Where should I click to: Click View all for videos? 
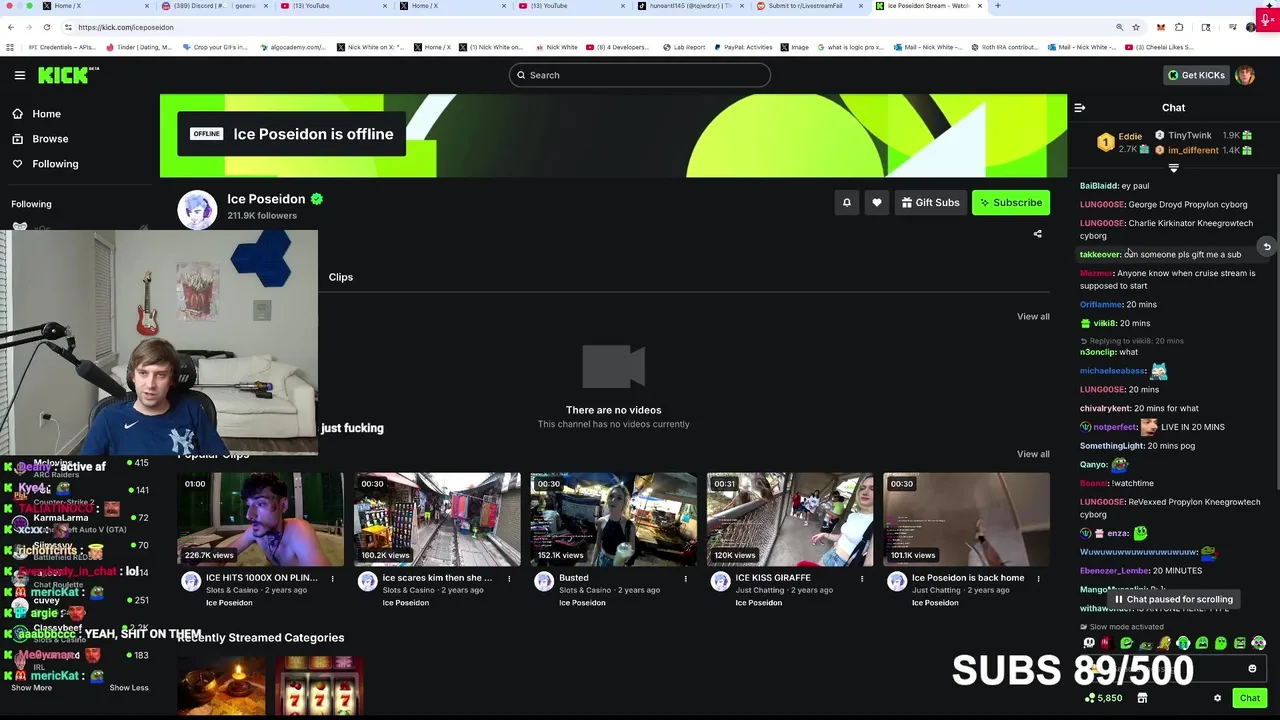pos(1033,316)
